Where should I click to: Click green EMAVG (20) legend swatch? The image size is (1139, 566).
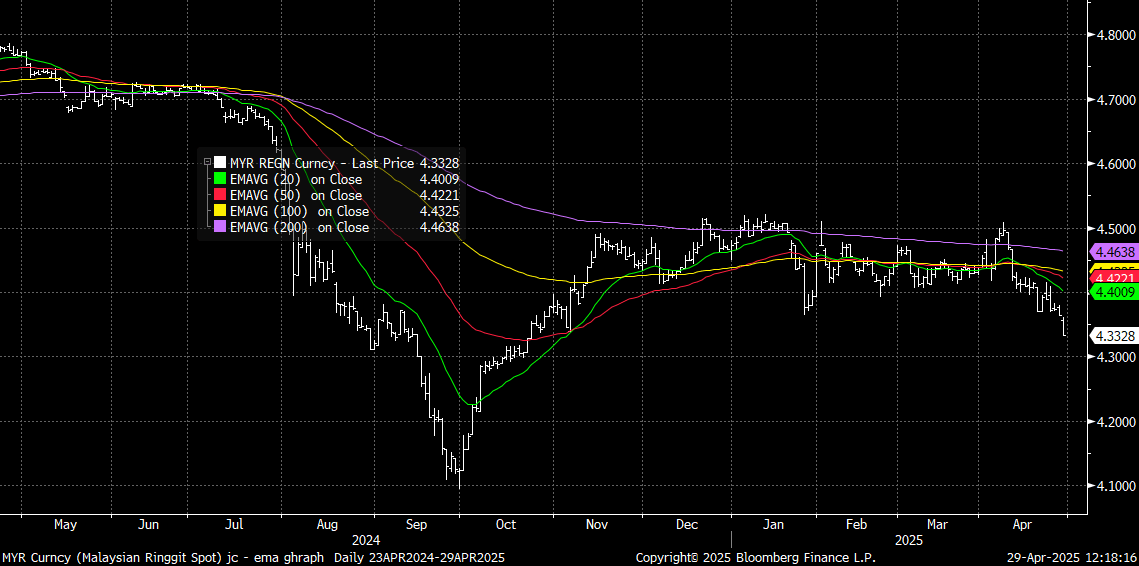coord(220,179)
